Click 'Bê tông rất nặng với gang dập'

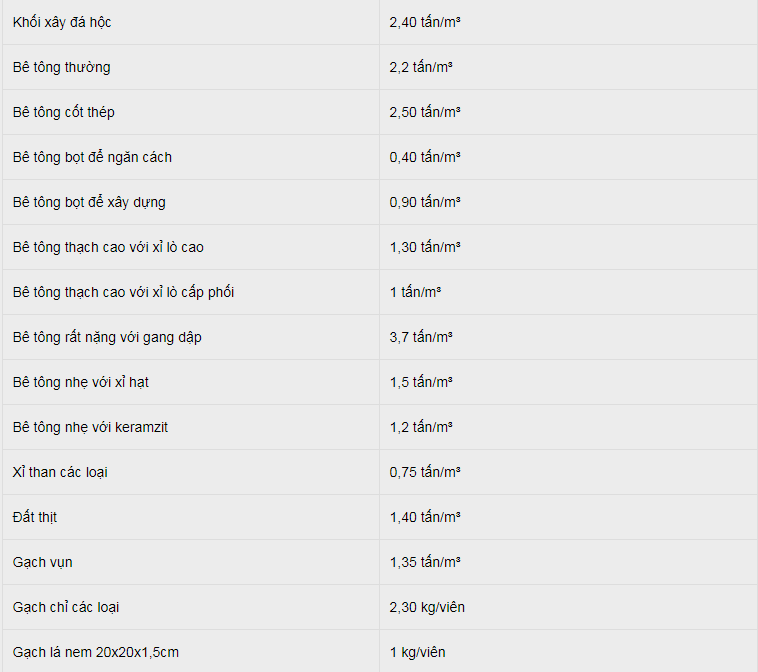pos(107,337)
